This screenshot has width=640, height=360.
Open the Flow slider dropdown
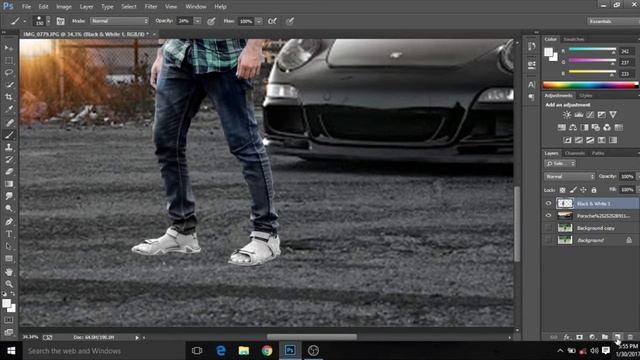click(x=259, y=21)
